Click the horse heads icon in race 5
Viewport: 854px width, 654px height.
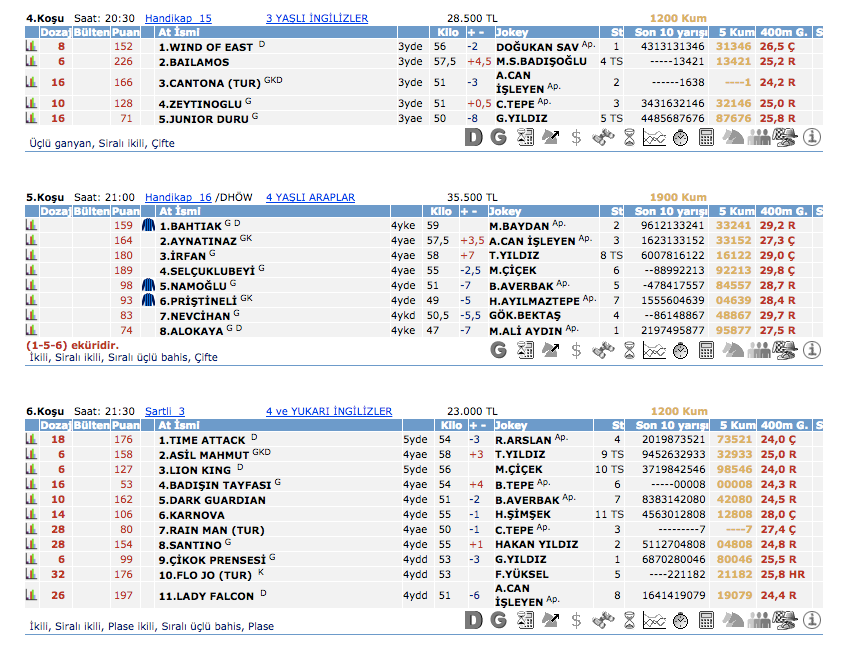click(732, 350)
